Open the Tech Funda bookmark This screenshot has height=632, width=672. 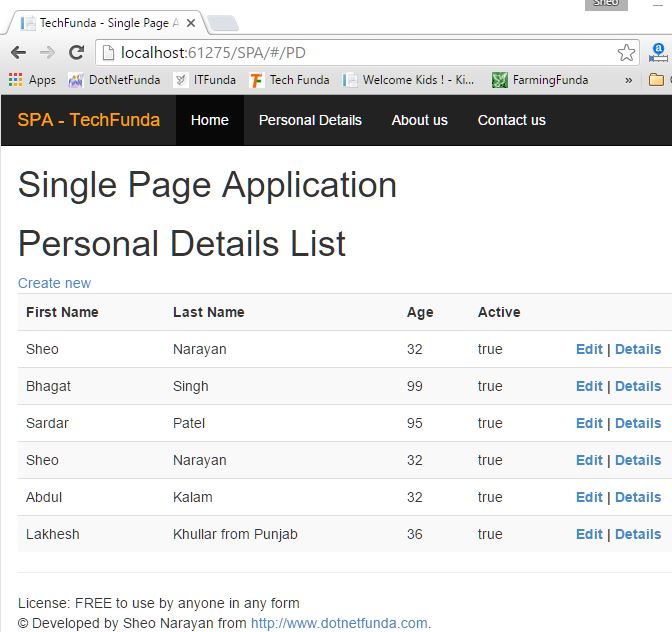290,80
